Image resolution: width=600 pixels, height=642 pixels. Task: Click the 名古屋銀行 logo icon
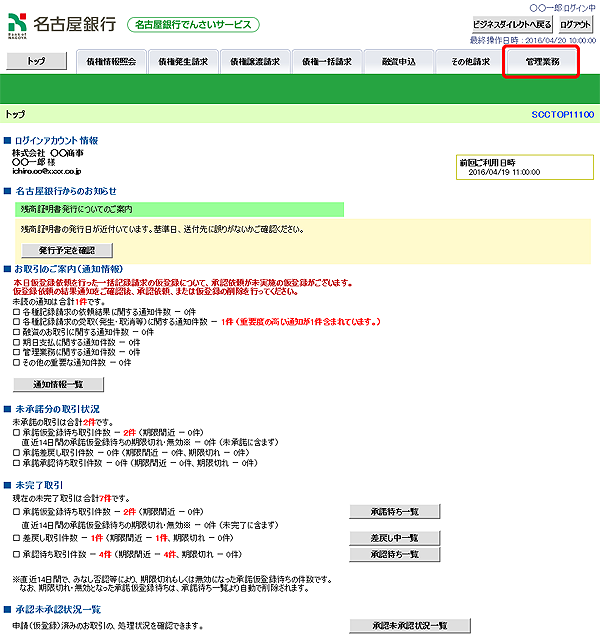pos(17,25)
